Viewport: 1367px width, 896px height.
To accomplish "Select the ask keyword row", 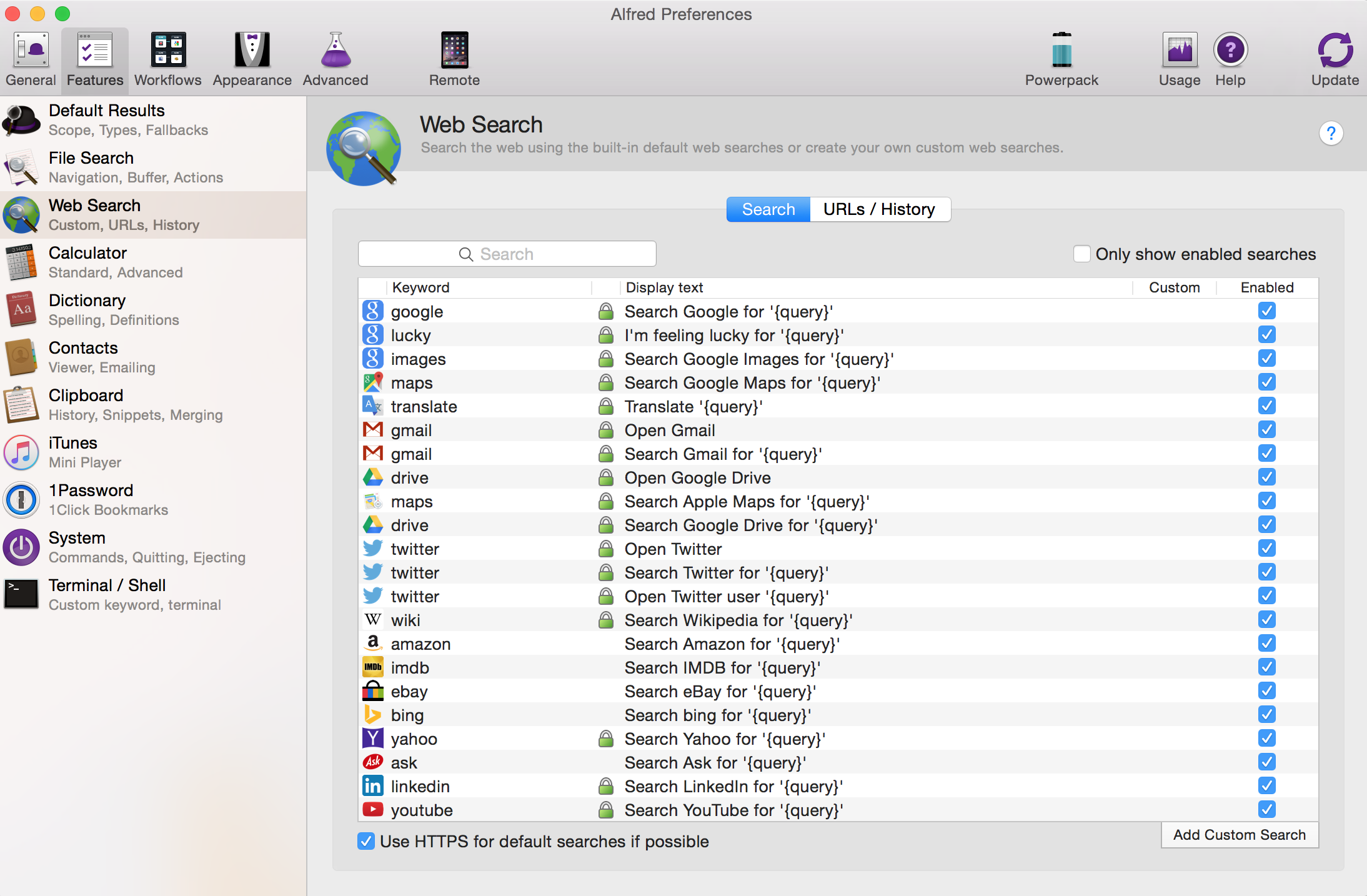I will pos(838,762).
